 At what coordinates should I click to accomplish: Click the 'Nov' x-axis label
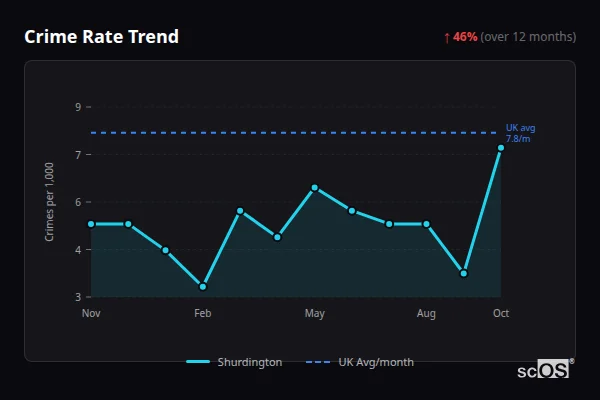91,313
